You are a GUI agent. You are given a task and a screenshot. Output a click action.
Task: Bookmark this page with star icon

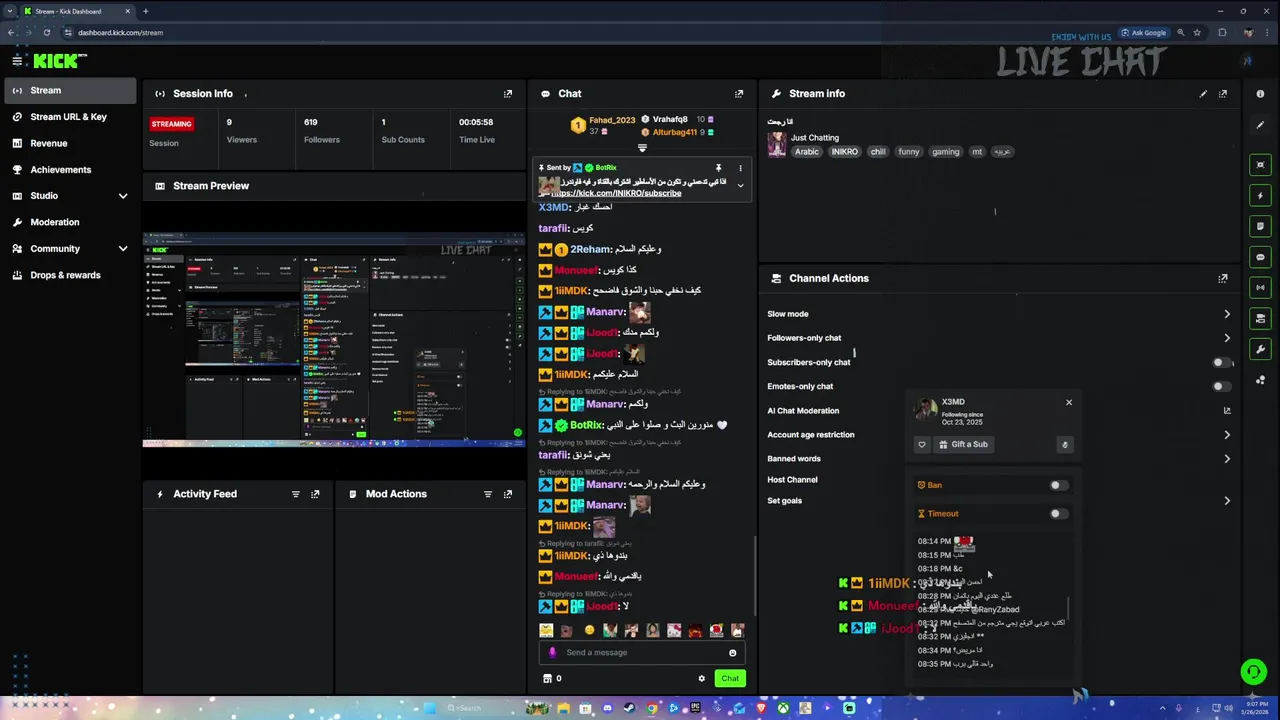1197,32
